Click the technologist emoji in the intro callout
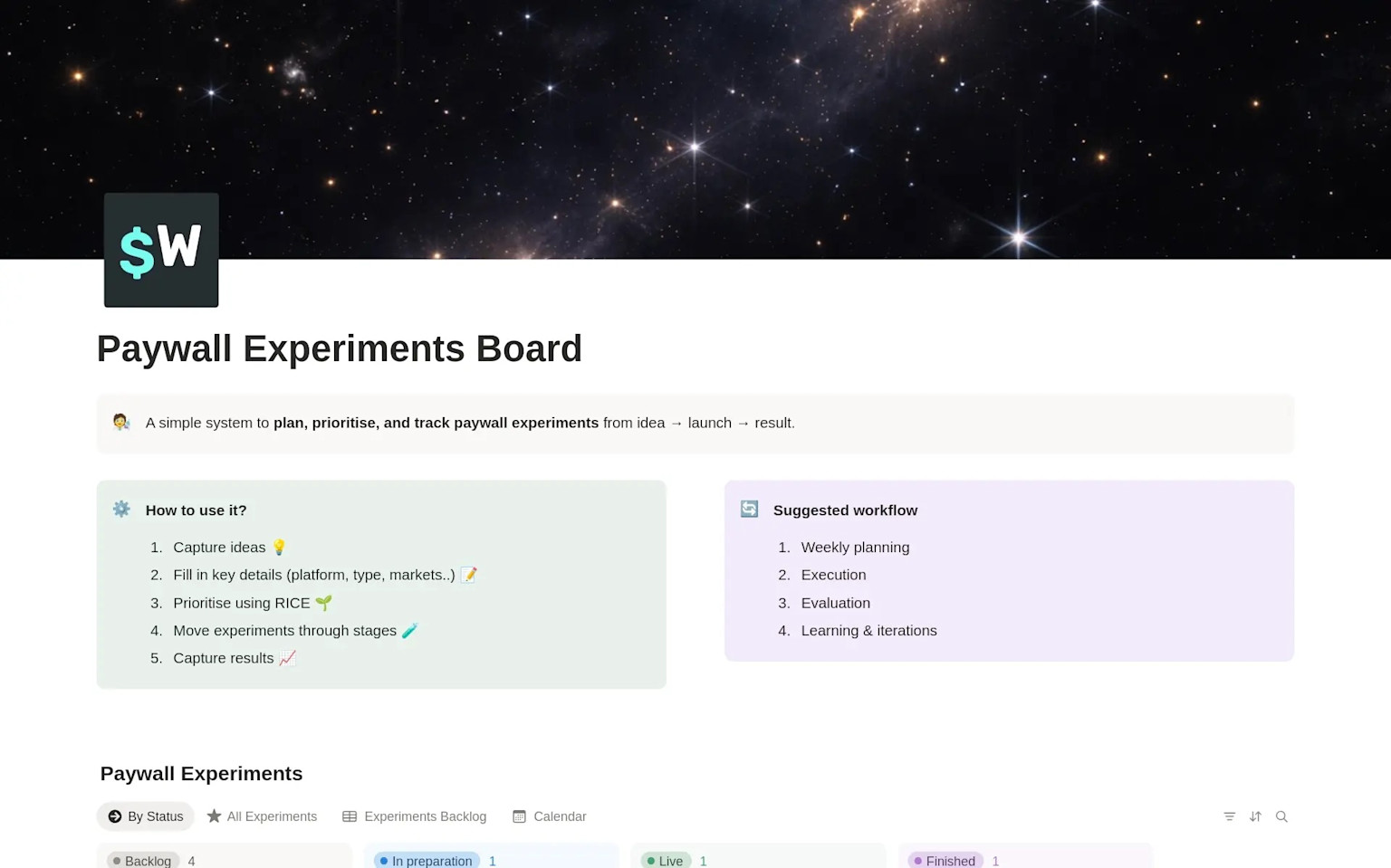 click(120, 422)
